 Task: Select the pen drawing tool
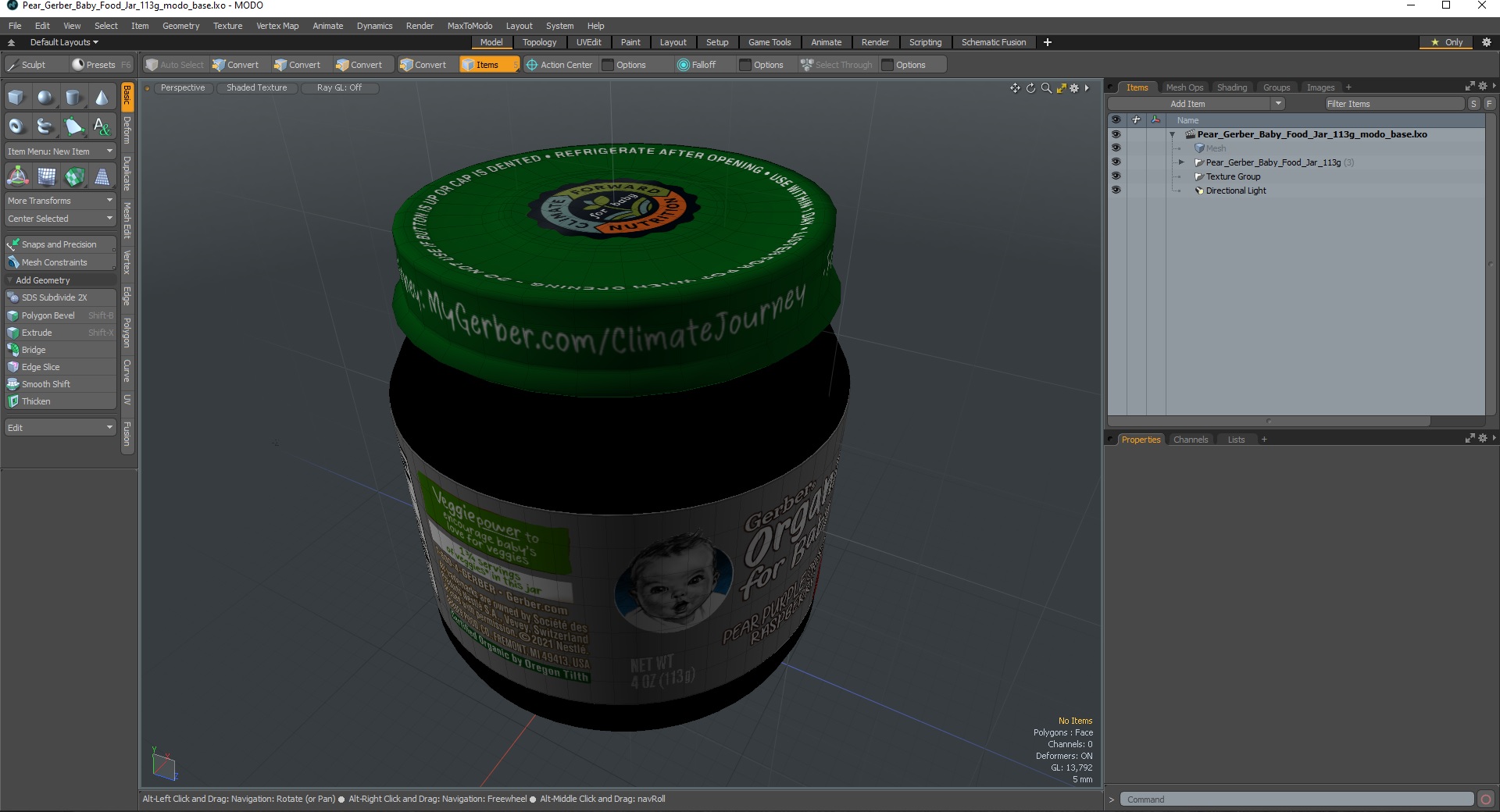coord(73,126)
